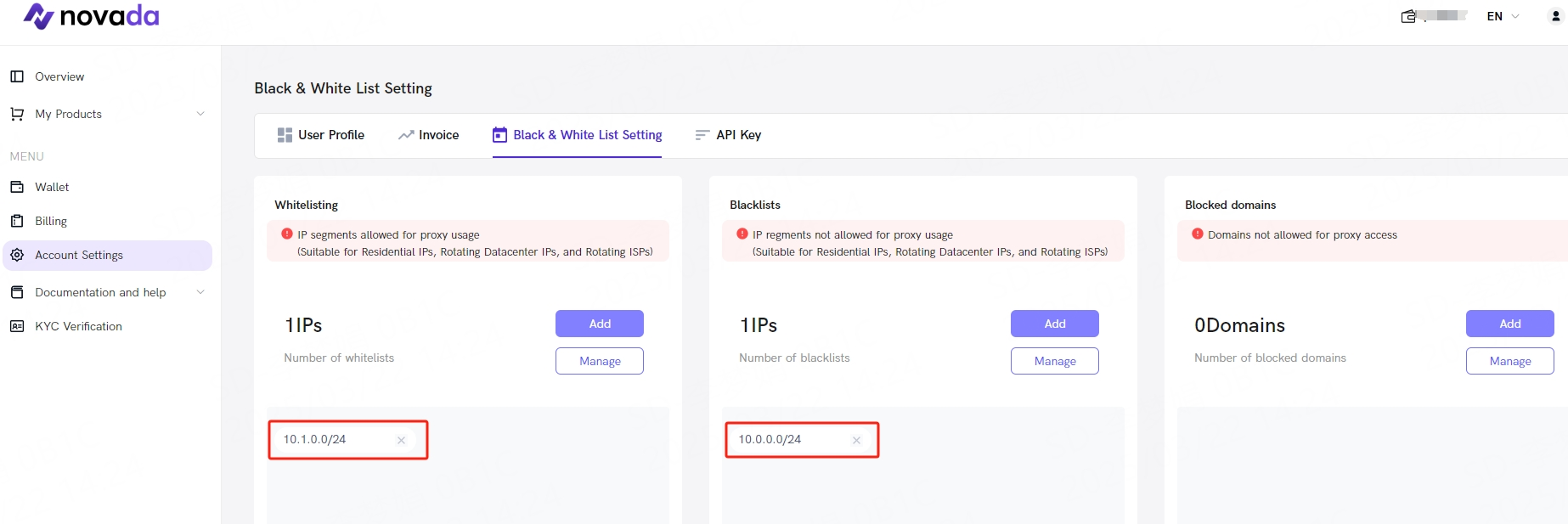Click the Novada logo

point(91,16)
